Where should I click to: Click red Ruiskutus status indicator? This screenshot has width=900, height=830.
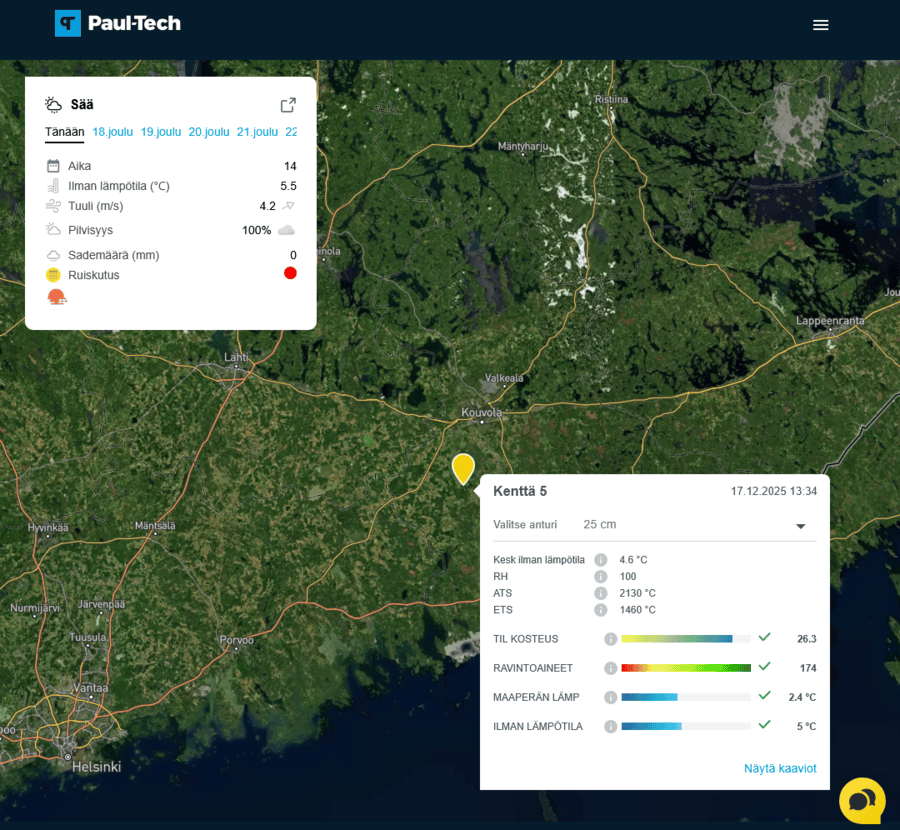[x=290, y=273]
